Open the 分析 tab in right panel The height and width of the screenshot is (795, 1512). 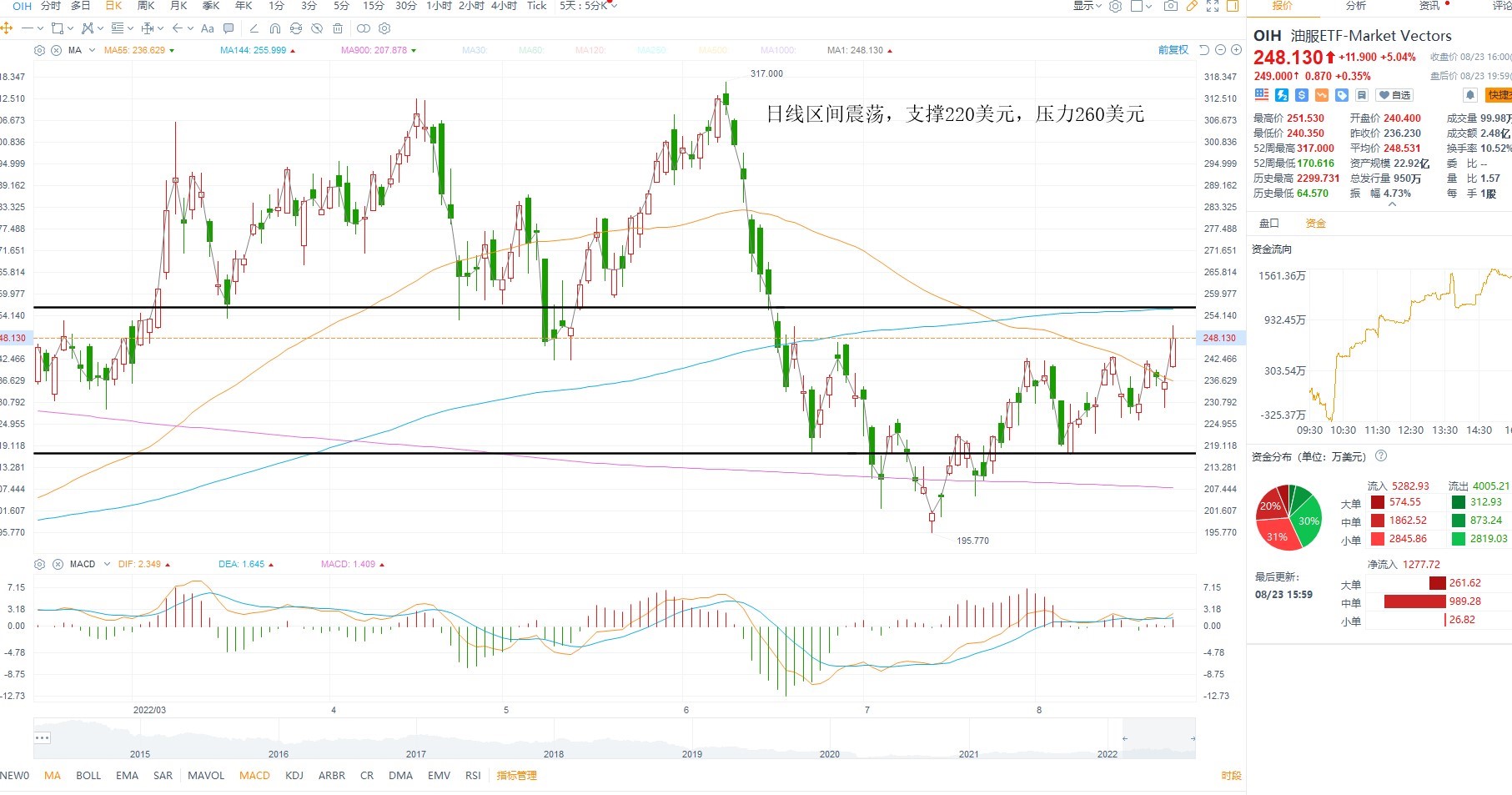coord(1356,6)
